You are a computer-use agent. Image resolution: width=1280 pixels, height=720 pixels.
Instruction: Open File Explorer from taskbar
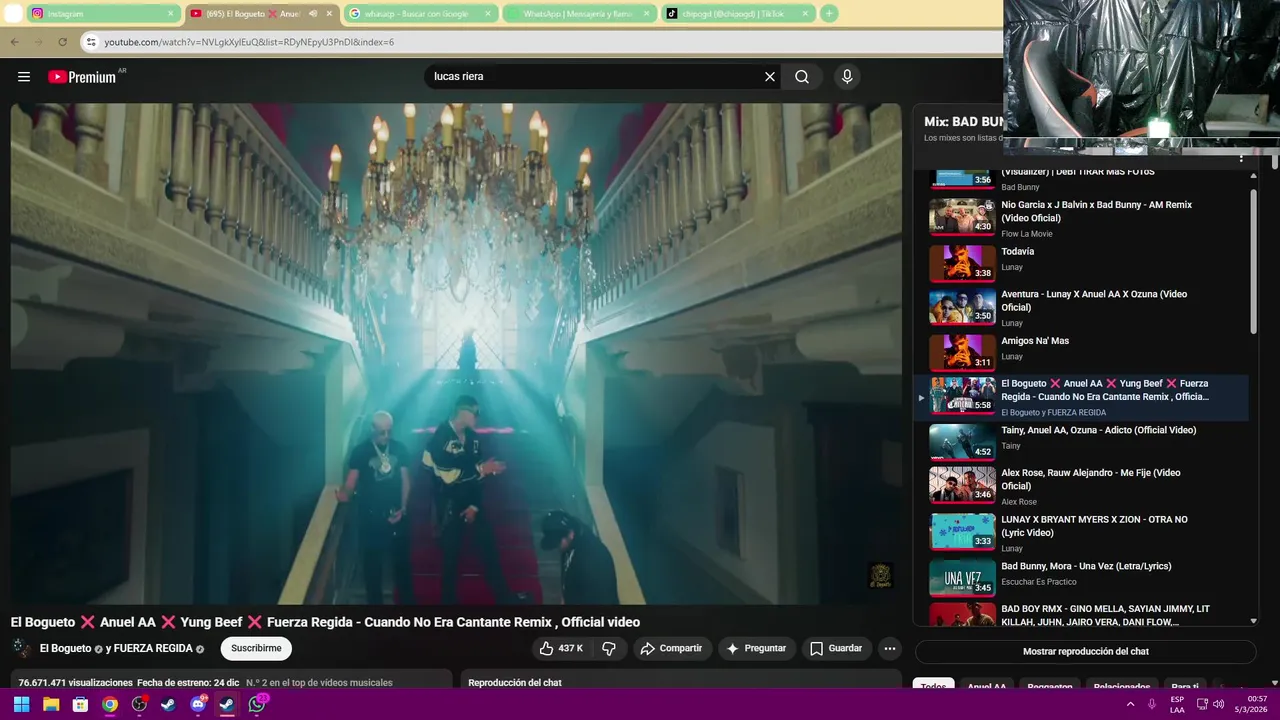click(51, 704)
